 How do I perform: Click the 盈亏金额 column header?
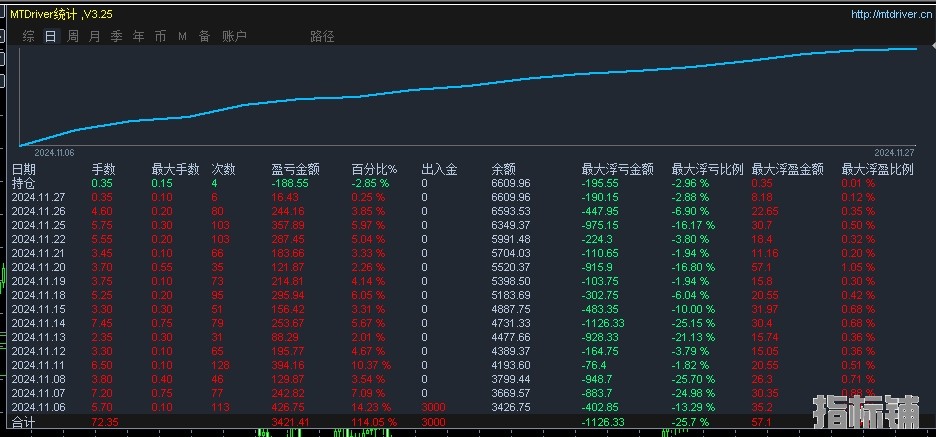click(x=295, y=170)
